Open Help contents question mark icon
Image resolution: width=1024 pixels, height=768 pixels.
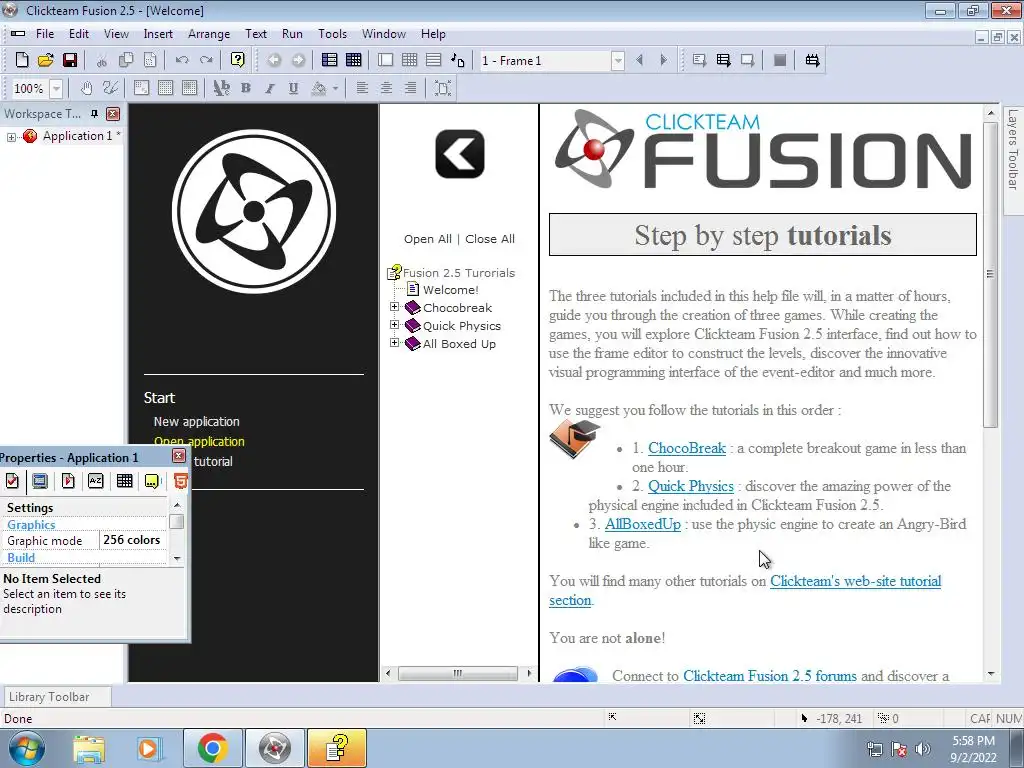(x=238, y=60)
